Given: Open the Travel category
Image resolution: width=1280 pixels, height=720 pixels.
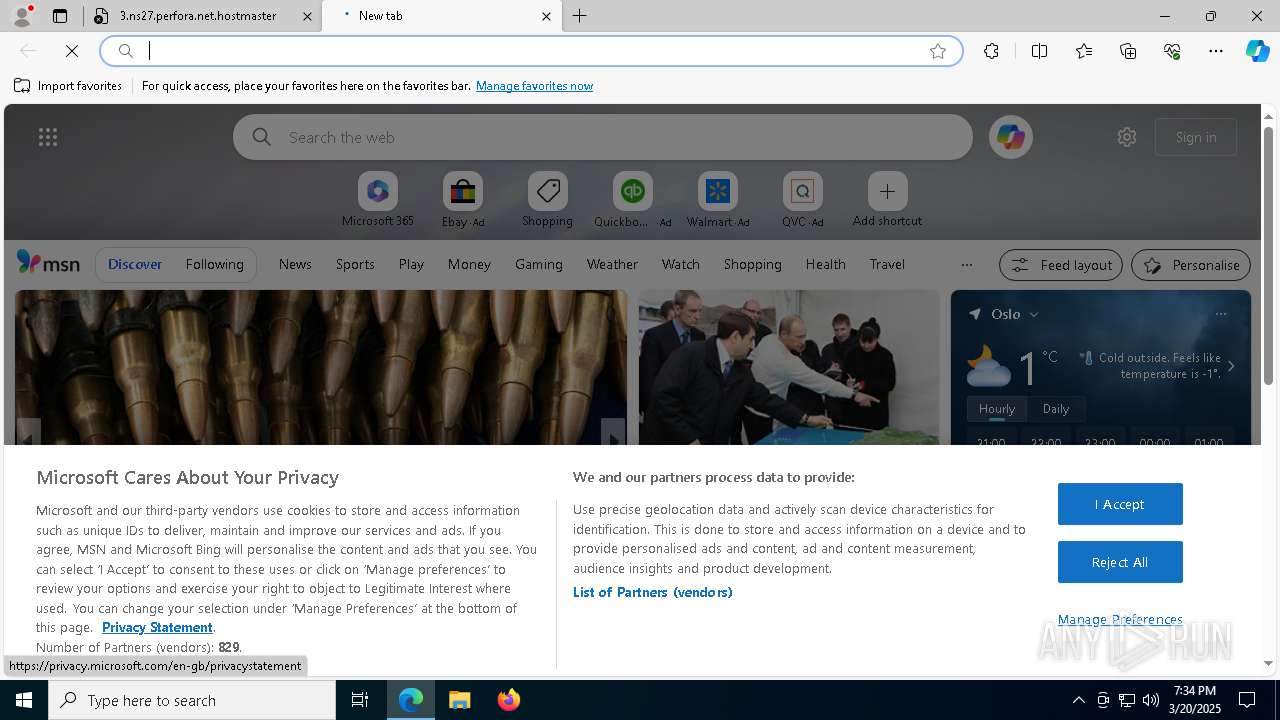Looking at the screenshot, I should [887, 264].
